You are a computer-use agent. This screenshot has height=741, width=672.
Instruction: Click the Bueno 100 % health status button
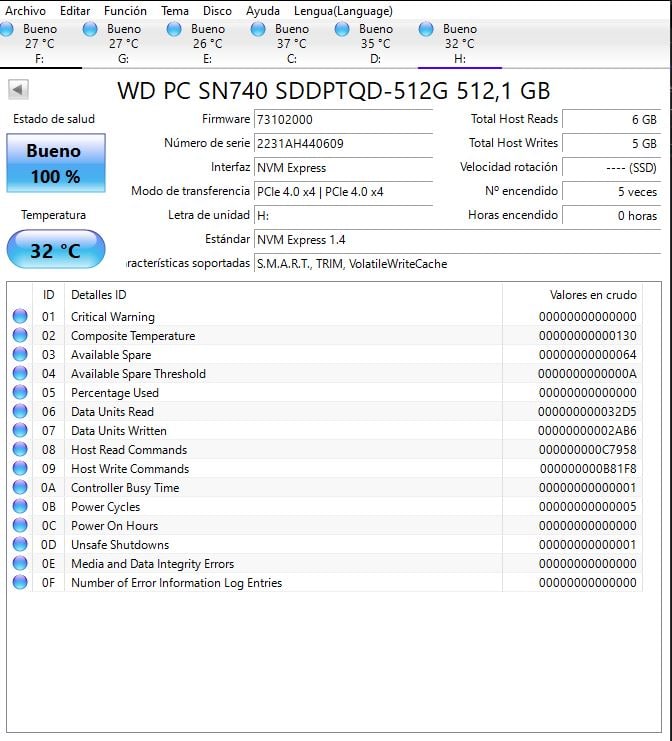pyautogui.click(x=56, y=163)
